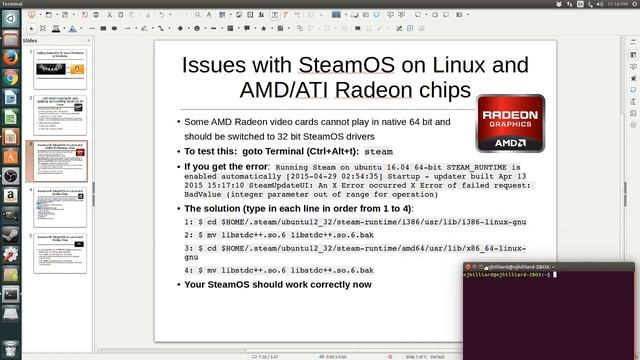Open sidebar Slide Transition icon
Viewport: 640px width, 360px height.
(633, 66)
